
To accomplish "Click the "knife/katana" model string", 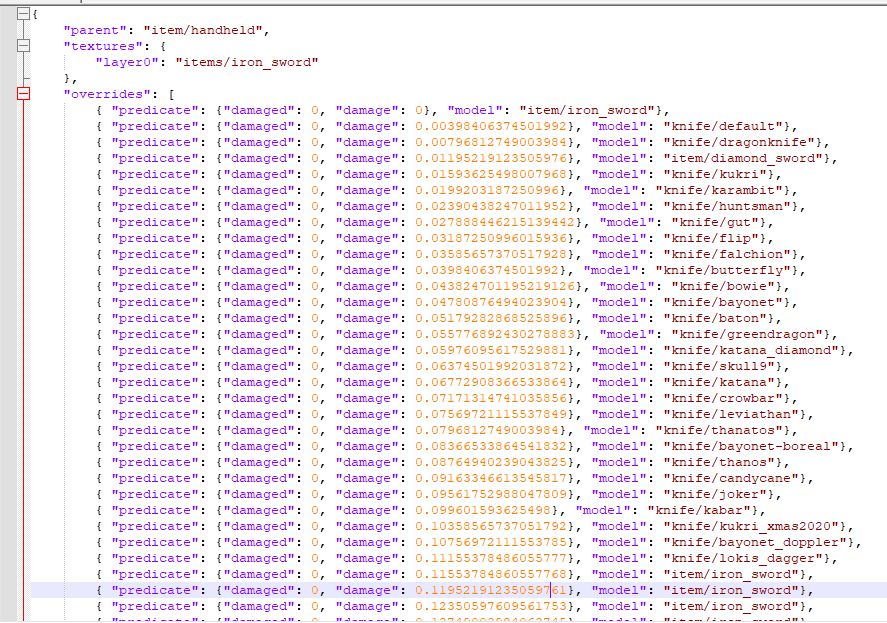I will coord(719,383).
